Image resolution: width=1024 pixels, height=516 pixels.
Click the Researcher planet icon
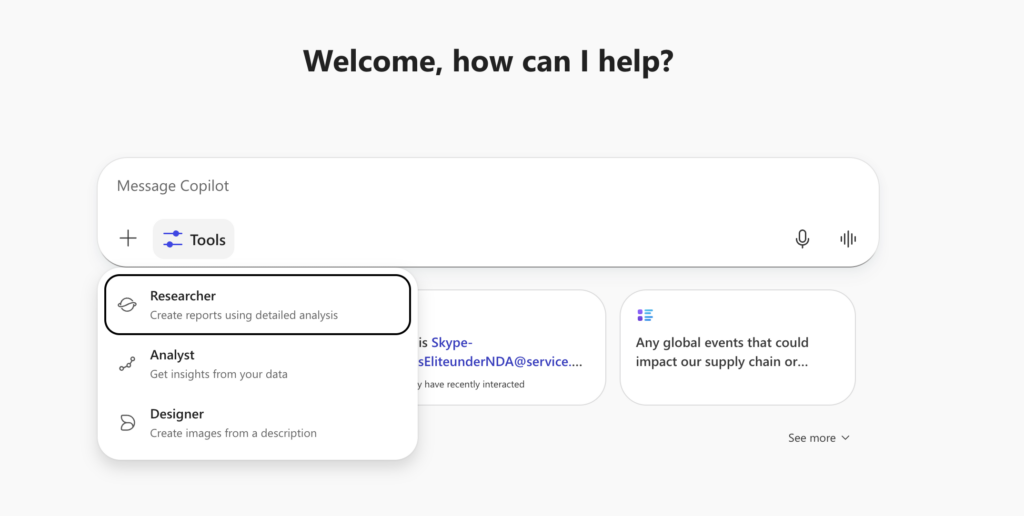coord(127,305)
